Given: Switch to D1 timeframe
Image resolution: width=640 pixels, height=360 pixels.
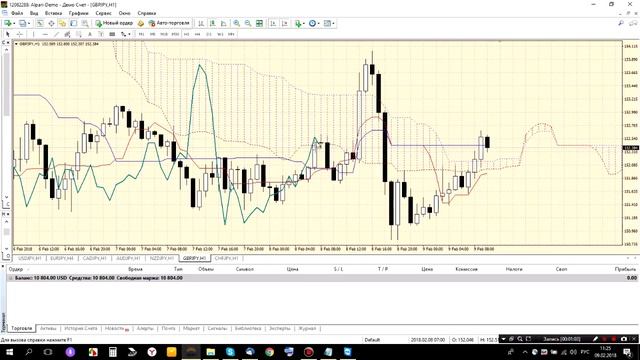Looking at the screenshot, I should [x=209, y=34].
